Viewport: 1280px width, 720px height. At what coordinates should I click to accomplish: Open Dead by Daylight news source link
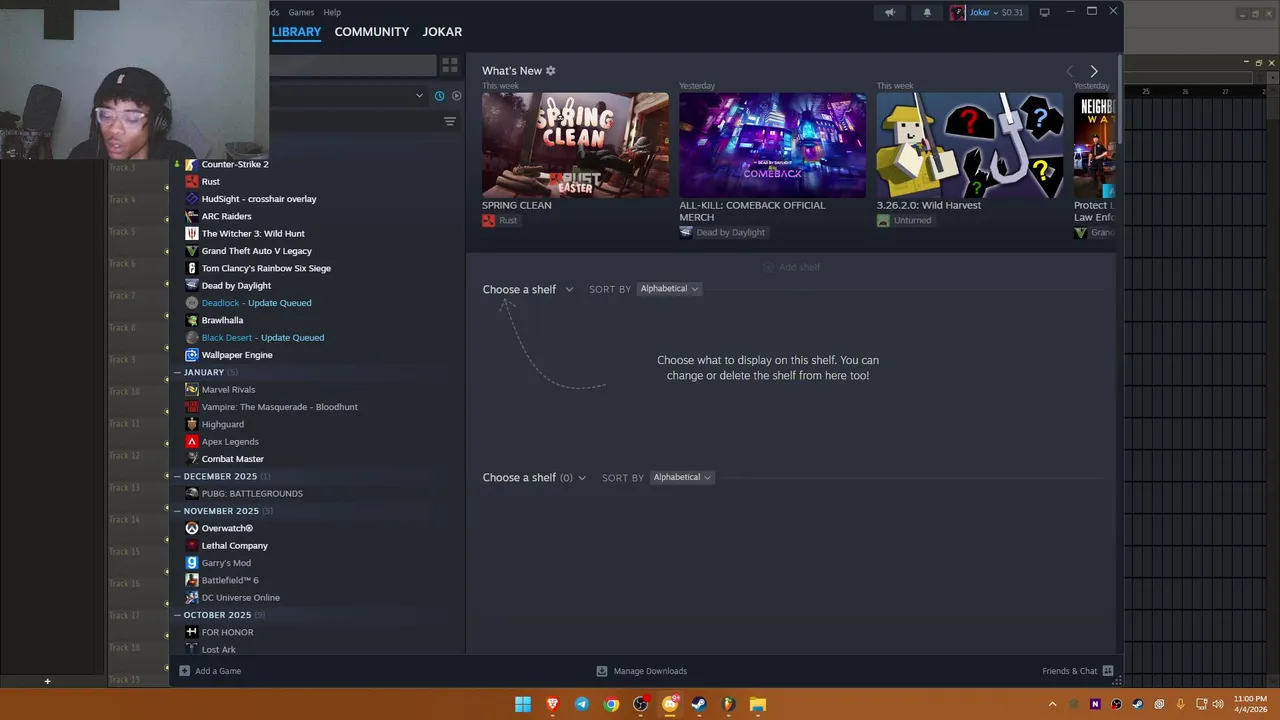723,232
